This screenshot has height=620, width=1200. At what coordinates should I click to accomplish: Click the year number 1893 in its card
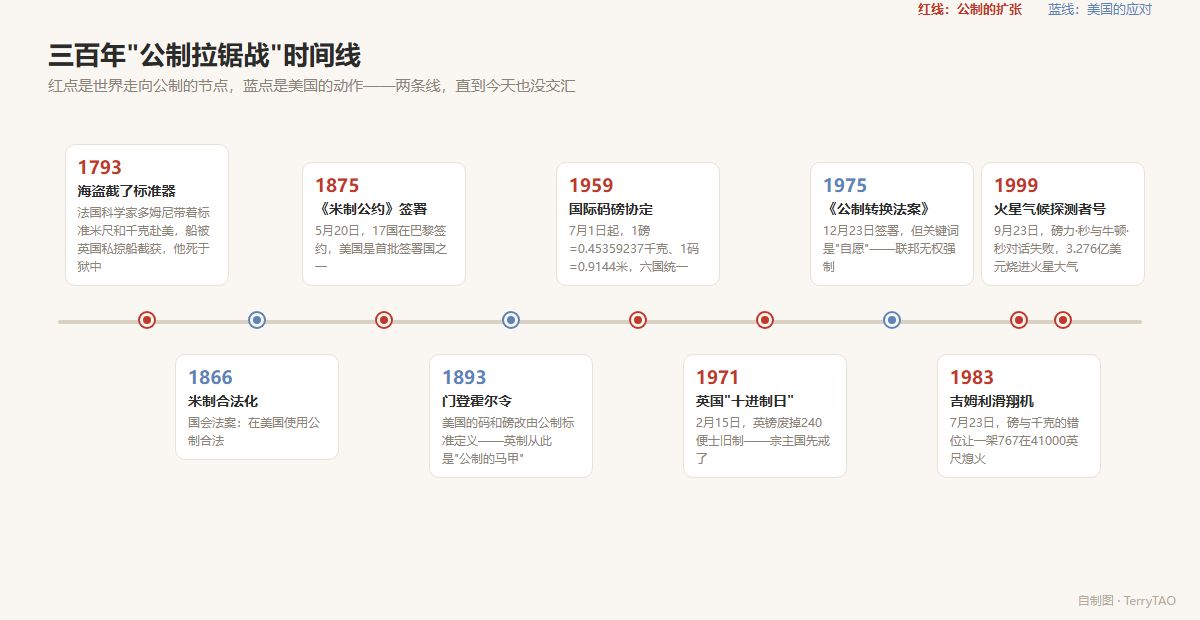pyautogui.click(x=464, y=377)
